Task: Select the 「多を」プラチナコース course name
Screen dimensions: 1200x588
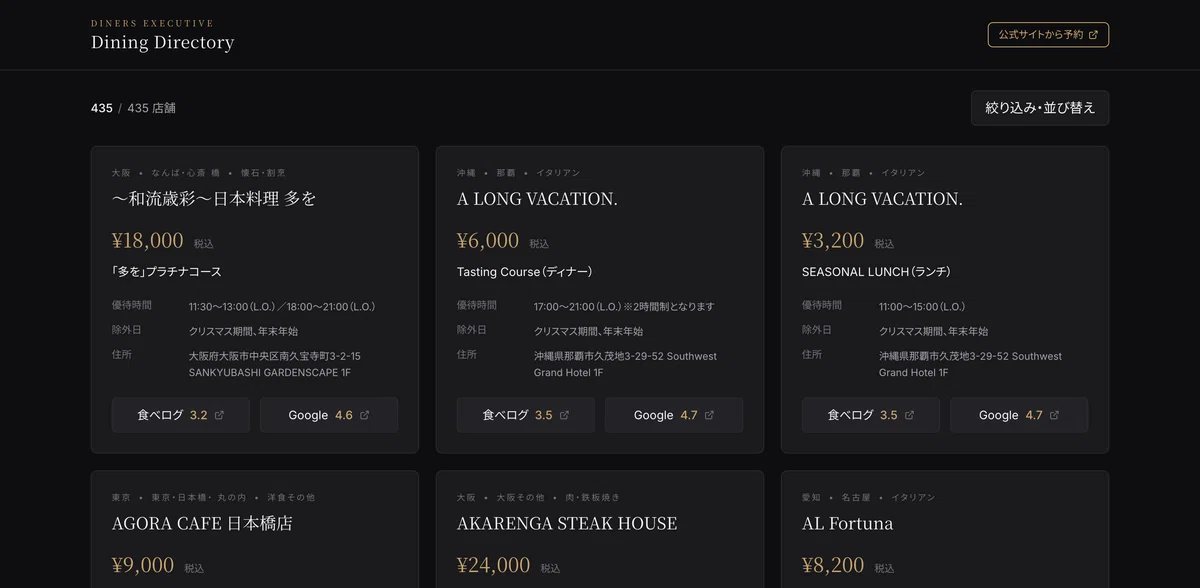Action: click(167, 272)
